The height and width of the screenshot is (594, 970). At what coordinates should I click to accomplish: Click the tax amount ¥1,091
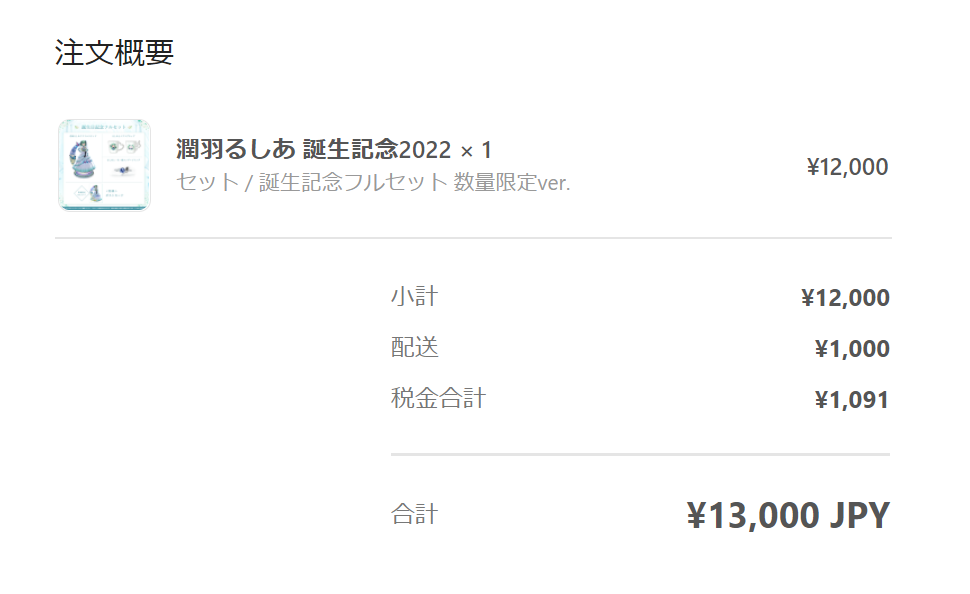point(852,401)
